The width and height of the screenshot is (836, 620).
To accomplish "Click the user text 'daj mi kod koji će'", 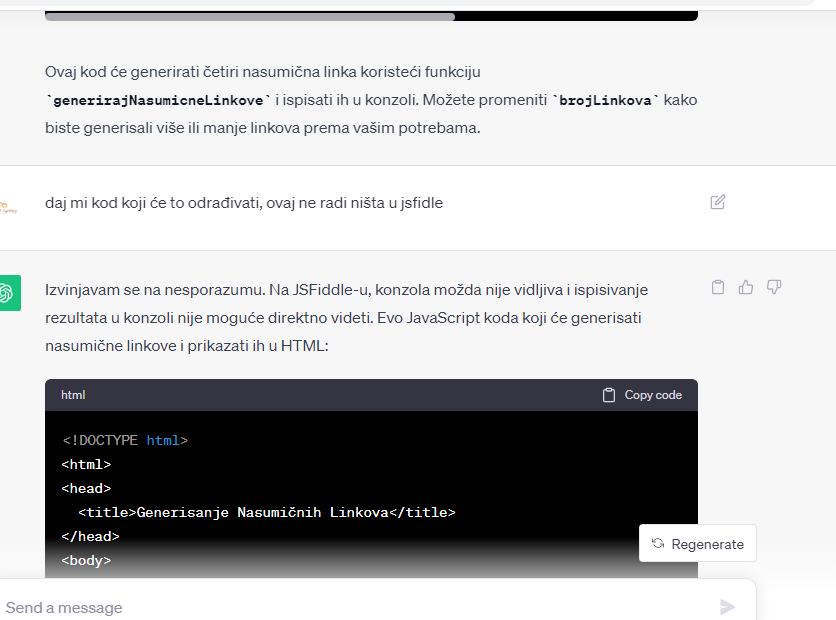I will pyautogui.click(x=106, y=203).
